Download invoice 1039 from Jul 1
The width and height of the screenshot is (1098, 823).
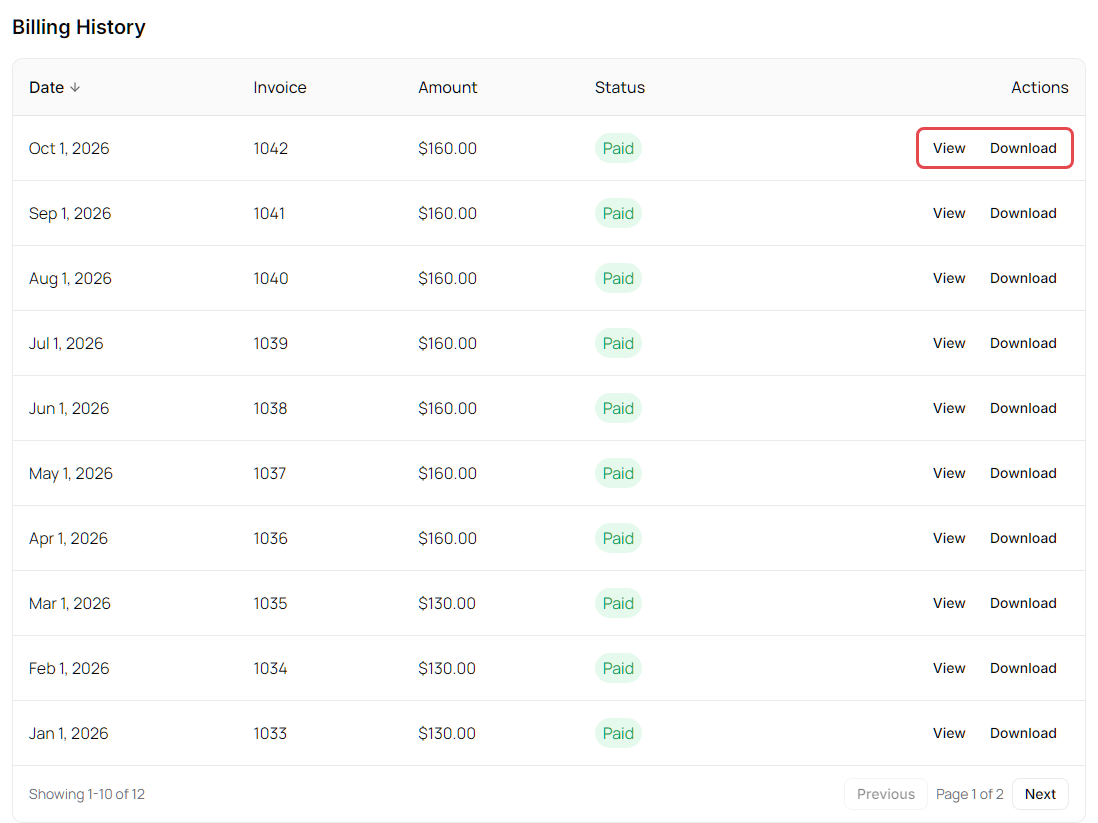click(1023, 343)
